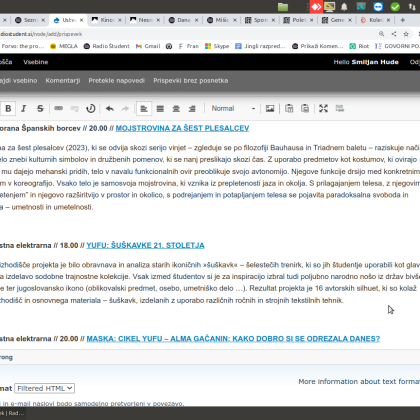Align text left

(x=144, y=108)
